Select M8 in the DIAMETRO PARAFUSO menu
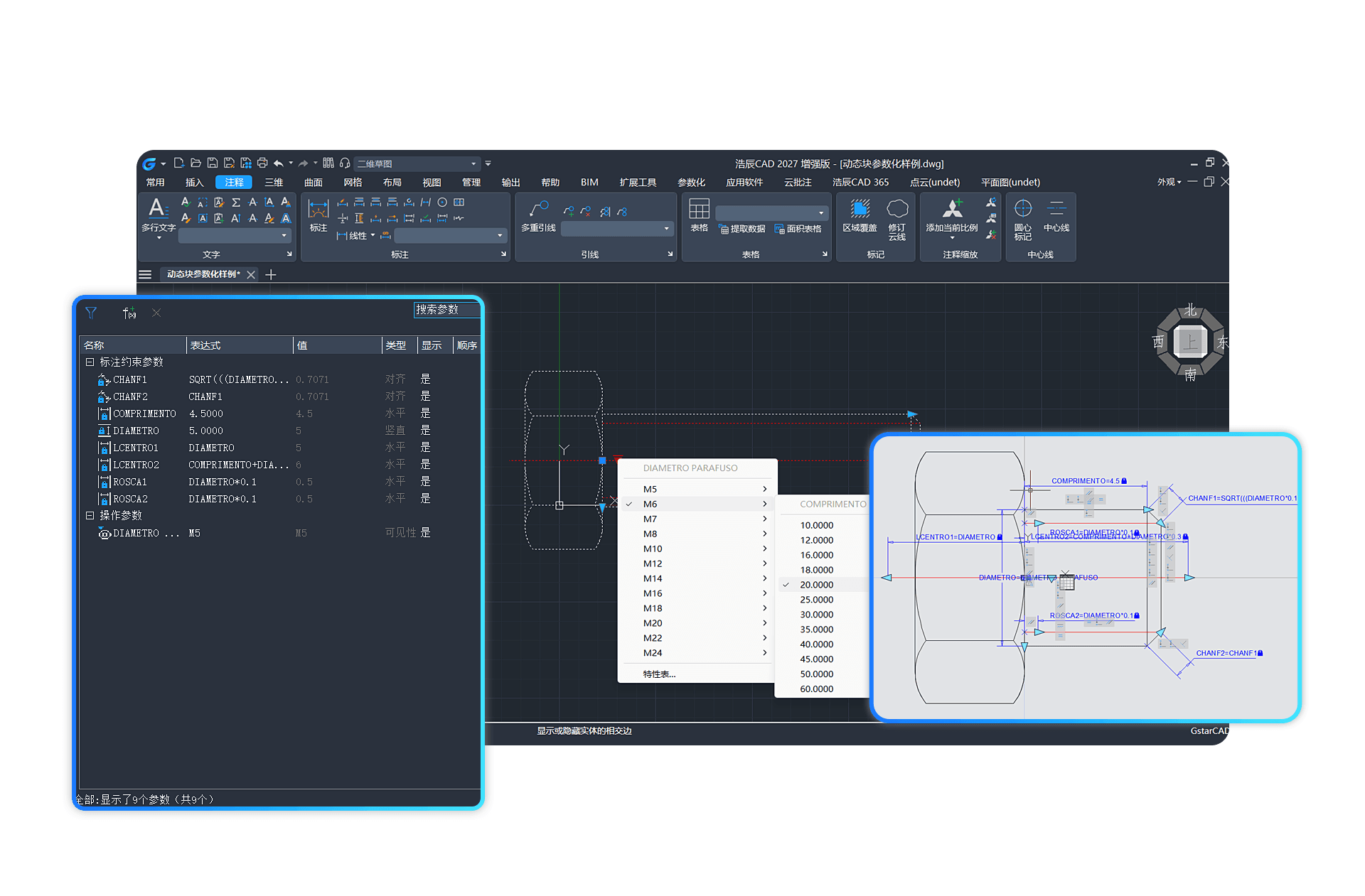Image resolution: width=1365 pixels, height=896 pixels. [697, 534]
